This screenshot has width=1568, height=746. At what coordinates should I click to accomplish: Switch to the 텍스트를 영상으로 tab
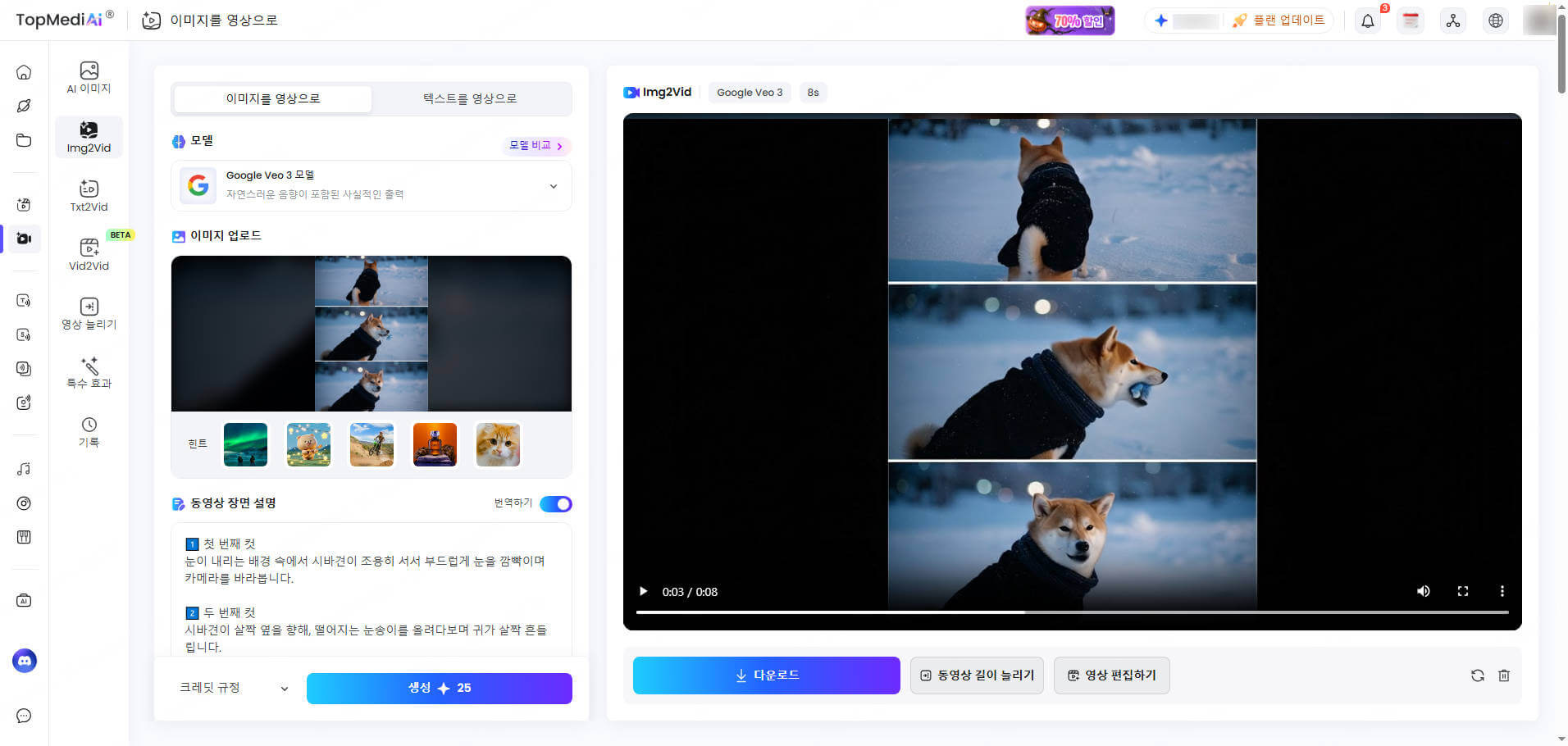[468, 98]
